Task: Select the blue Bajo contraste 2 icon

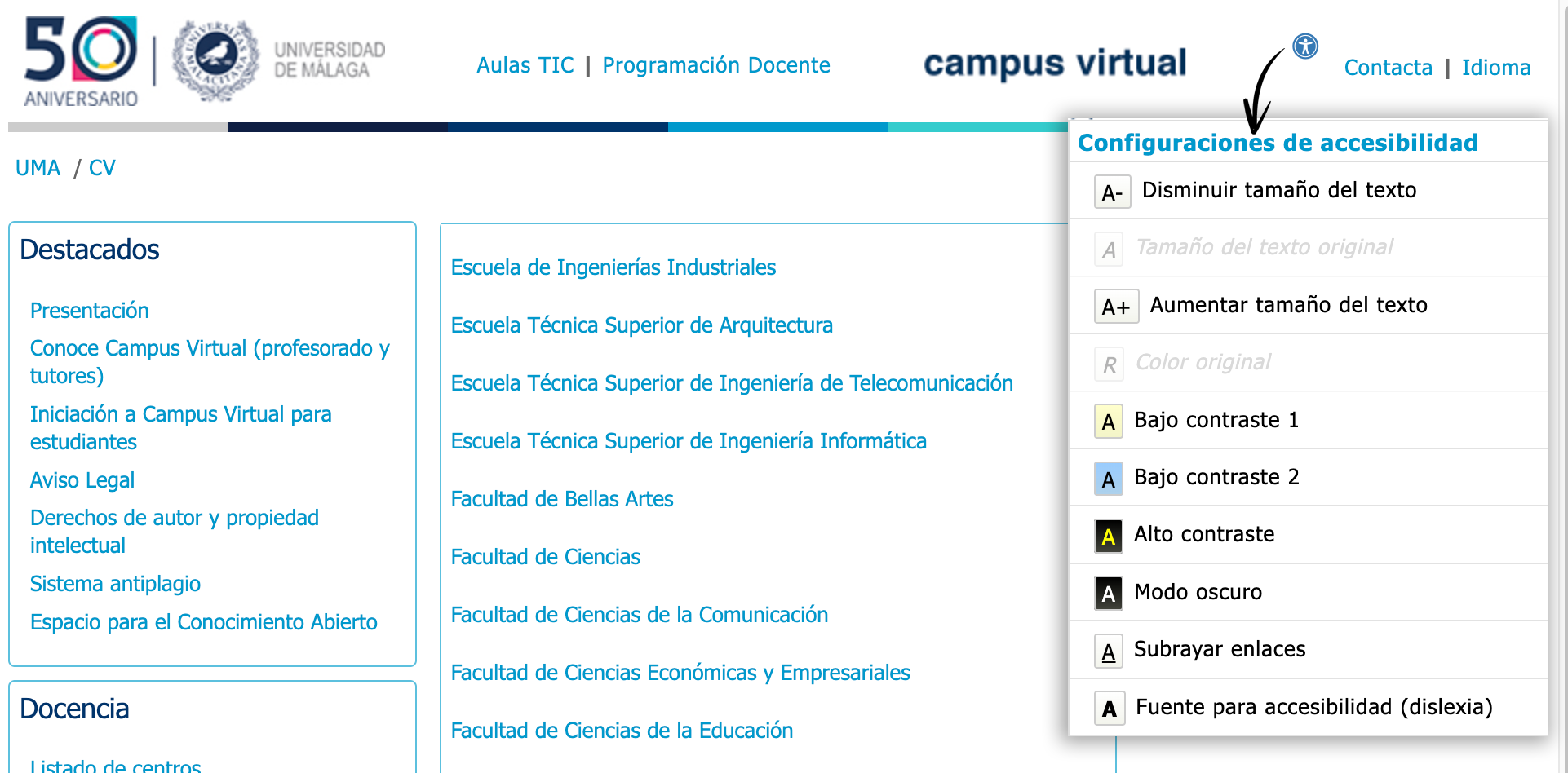Action: click(1108, 479)
